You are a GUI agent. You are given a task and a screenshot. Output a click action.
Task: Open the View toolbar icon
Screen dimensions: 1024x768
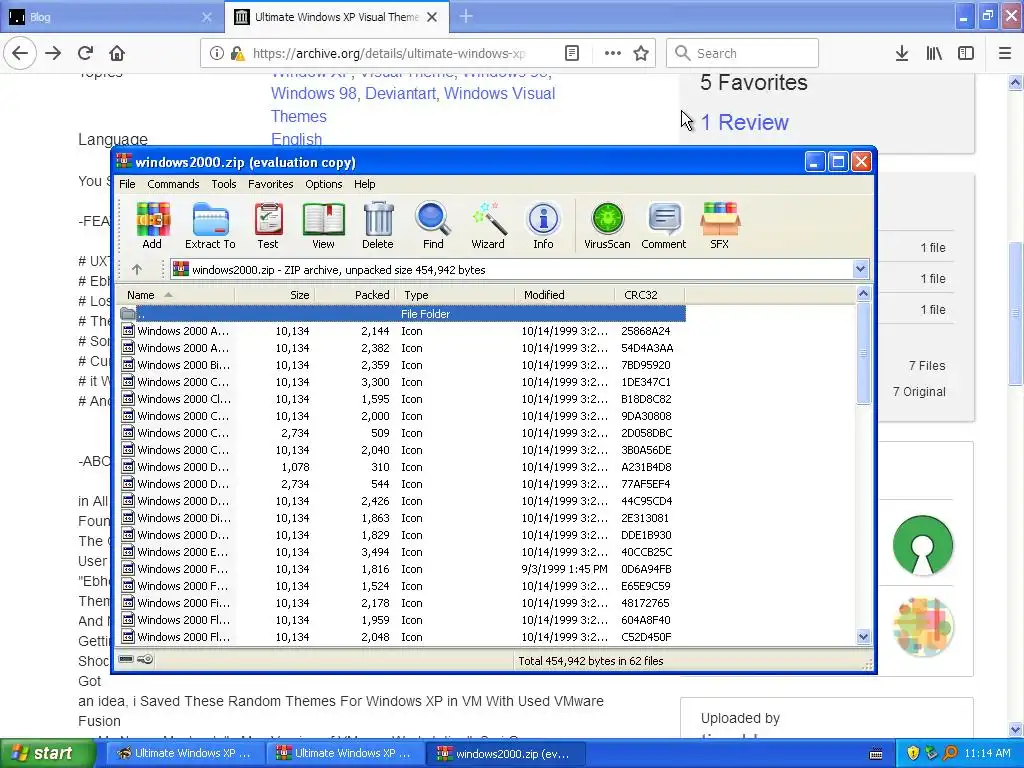(x=323, y=225)
